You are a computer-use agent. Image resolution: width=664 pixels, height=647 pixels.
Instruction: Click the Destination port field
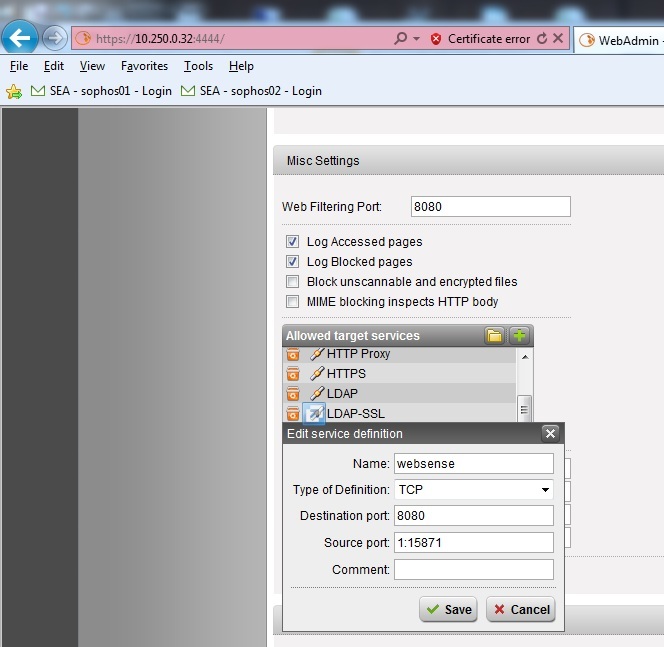474,516
